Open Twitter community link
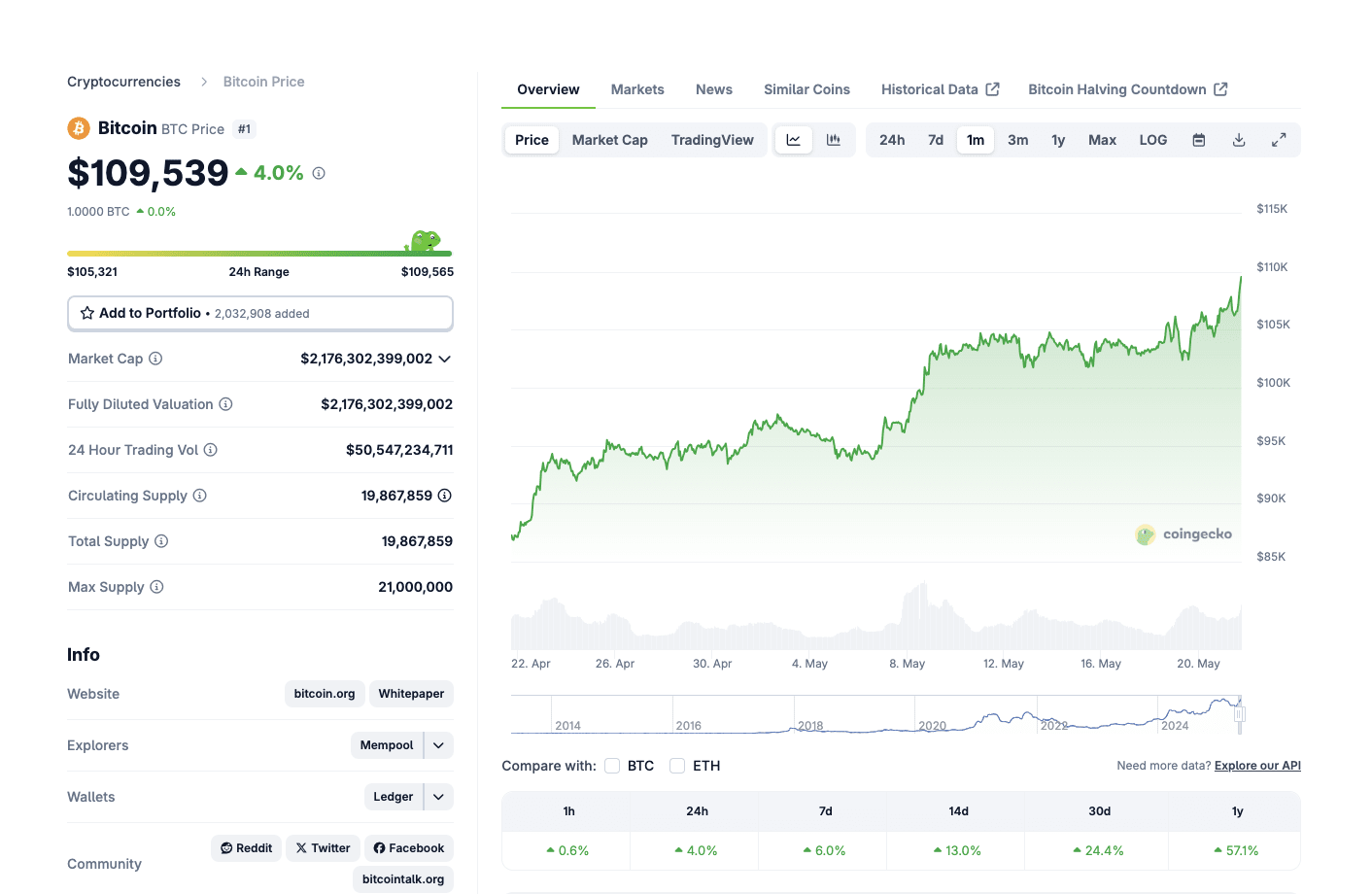The image size is (1372, 894). coord(324,848)
